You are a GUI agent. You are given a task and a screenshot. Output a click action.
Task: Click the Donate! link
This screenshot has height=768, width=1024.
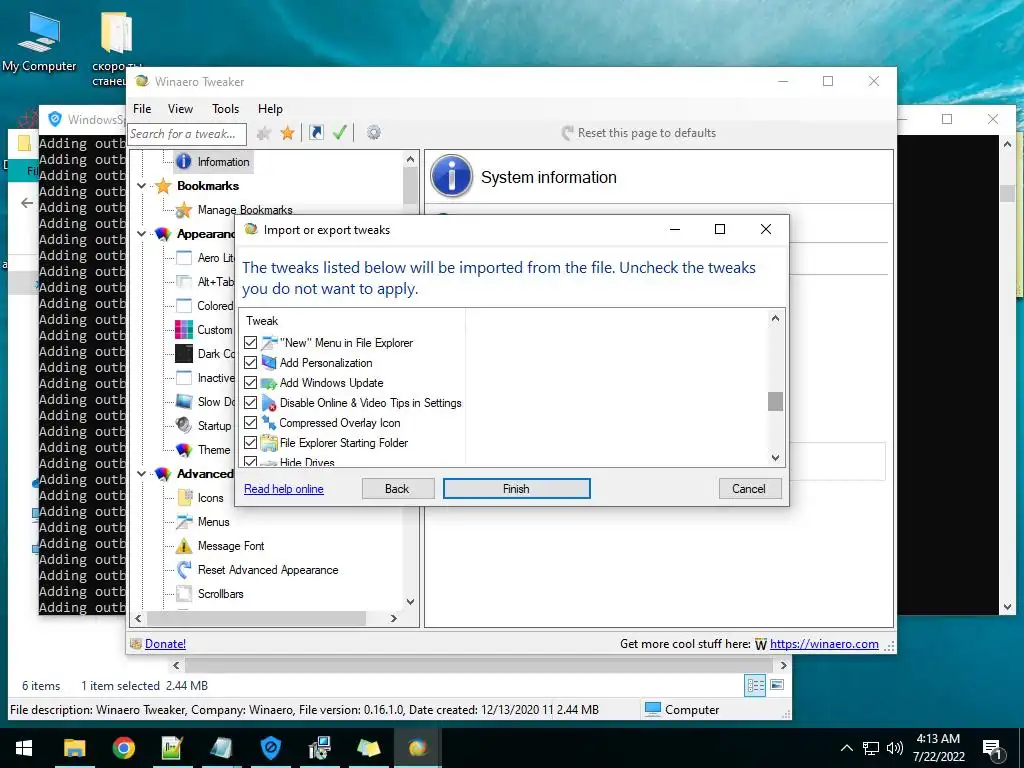point(165,644)
